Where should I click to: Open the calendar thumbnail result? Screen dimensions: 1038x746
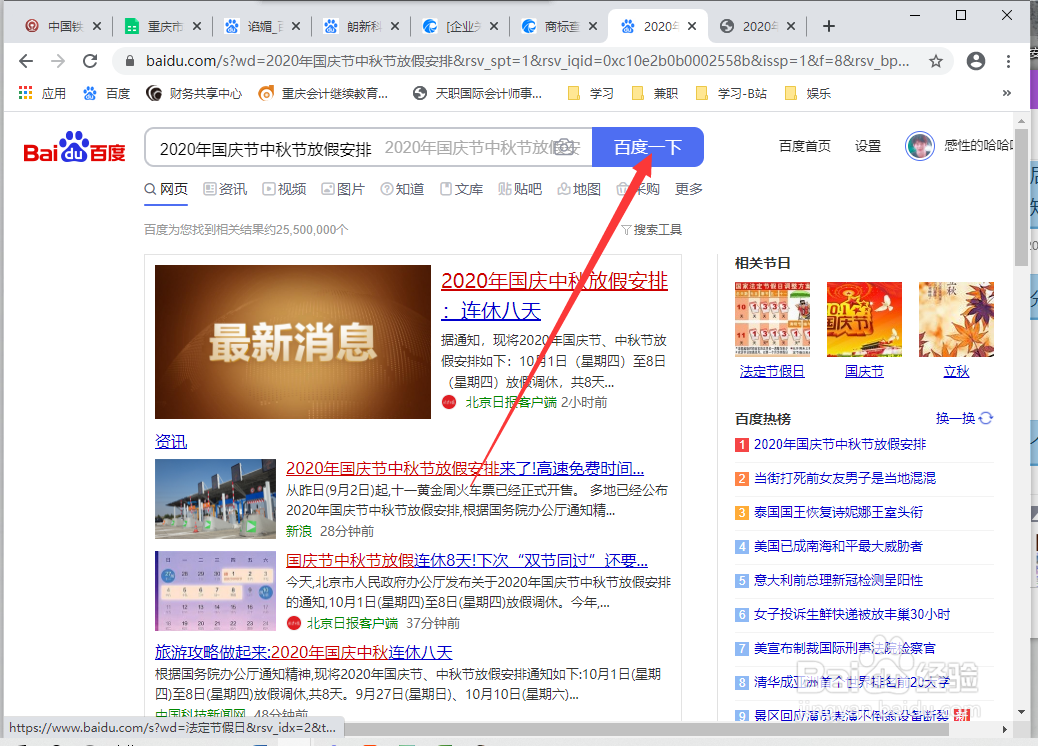(x=215, y=591)
